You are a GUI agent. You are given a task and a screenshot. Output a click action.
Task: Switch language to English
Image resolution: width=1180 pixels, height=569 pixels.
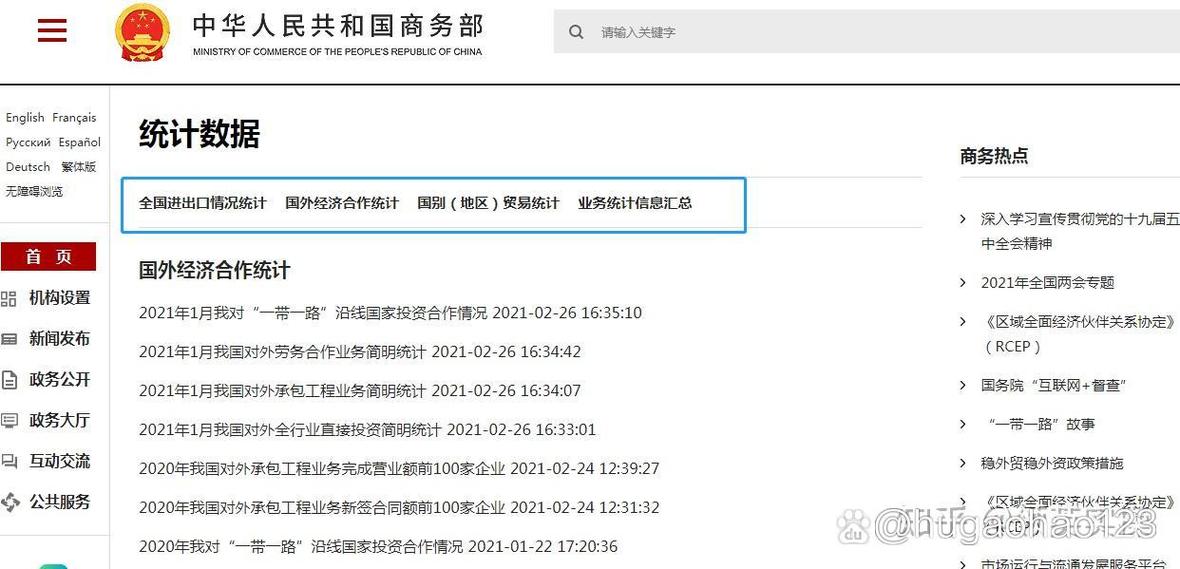pos(25,117)
